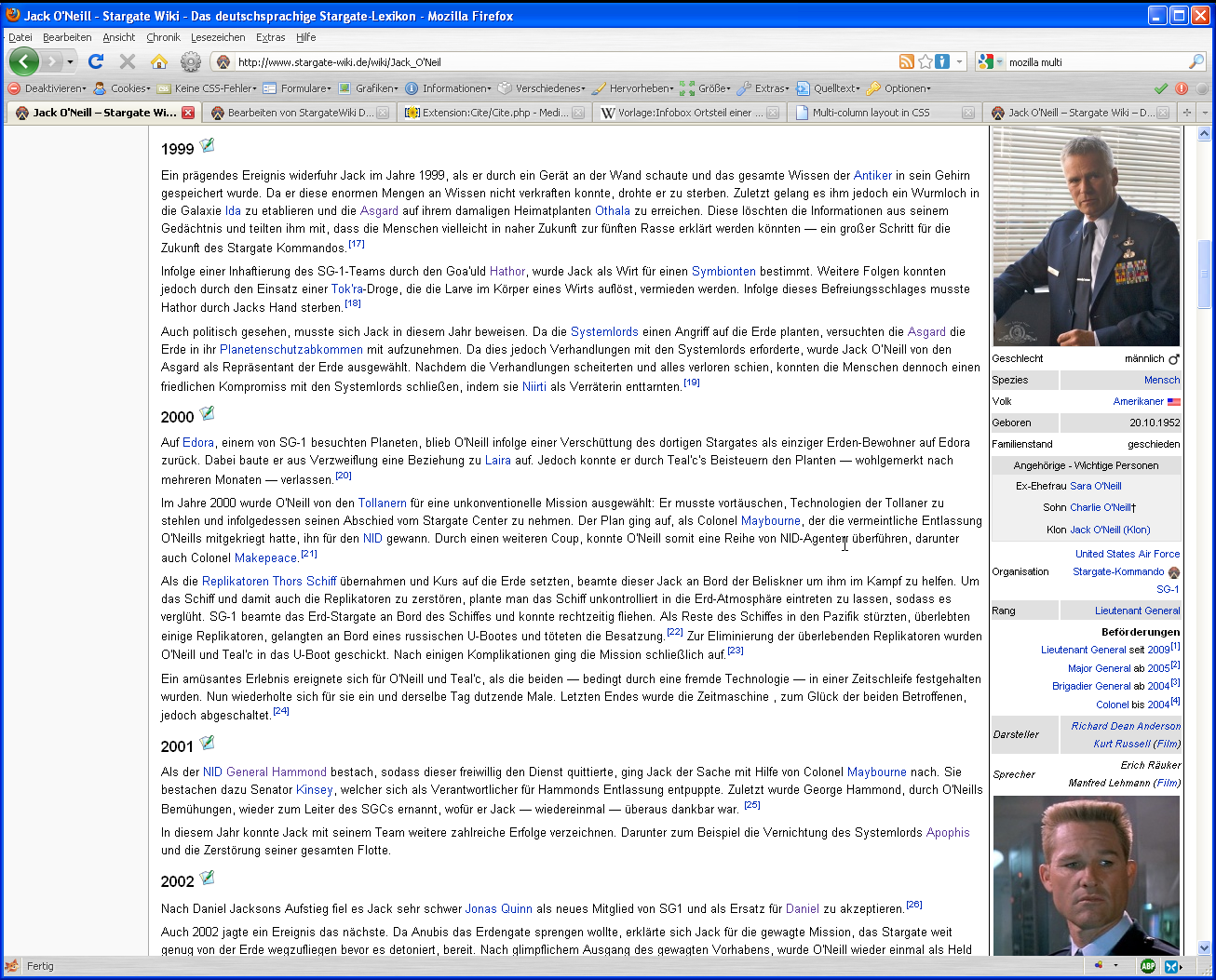The height and width of the screenshot is (980, 1216).
Task: Click the edit icon beside the 1999 heading
Action: [207, 146]
